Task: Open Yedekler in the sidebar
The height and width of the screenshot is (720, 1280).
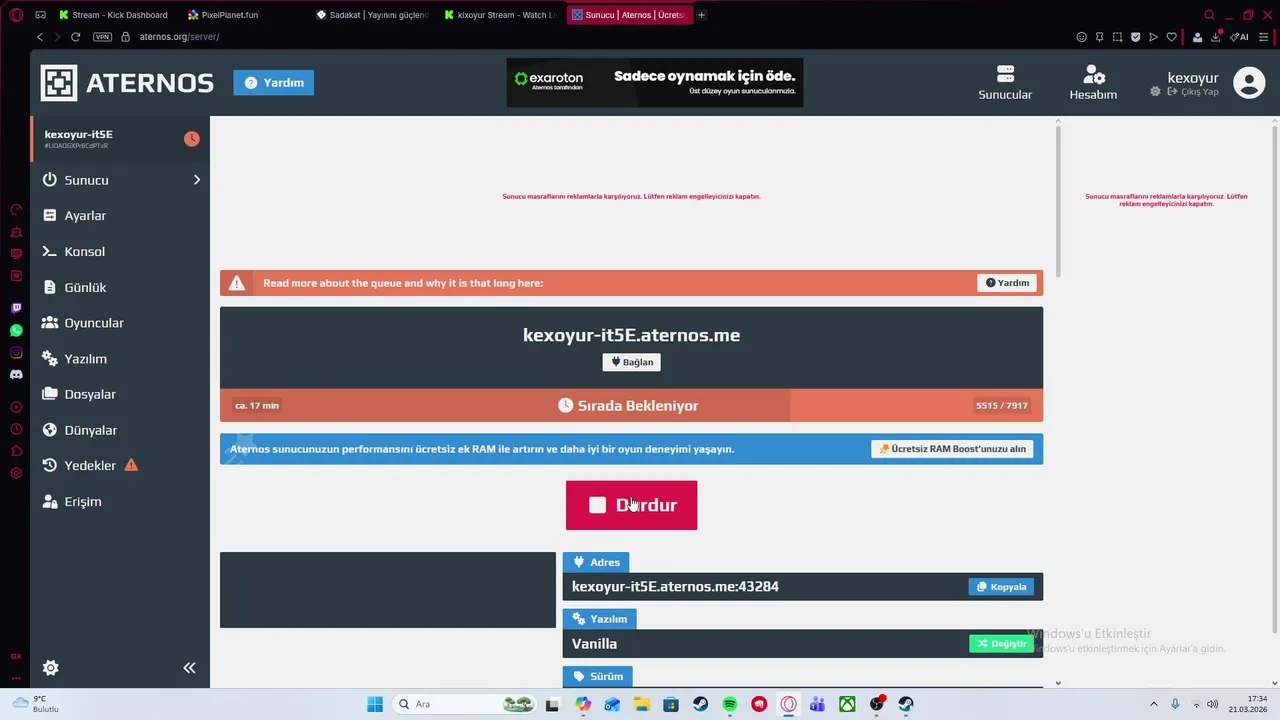Action: pyautogui.click(x=90, y=466)
